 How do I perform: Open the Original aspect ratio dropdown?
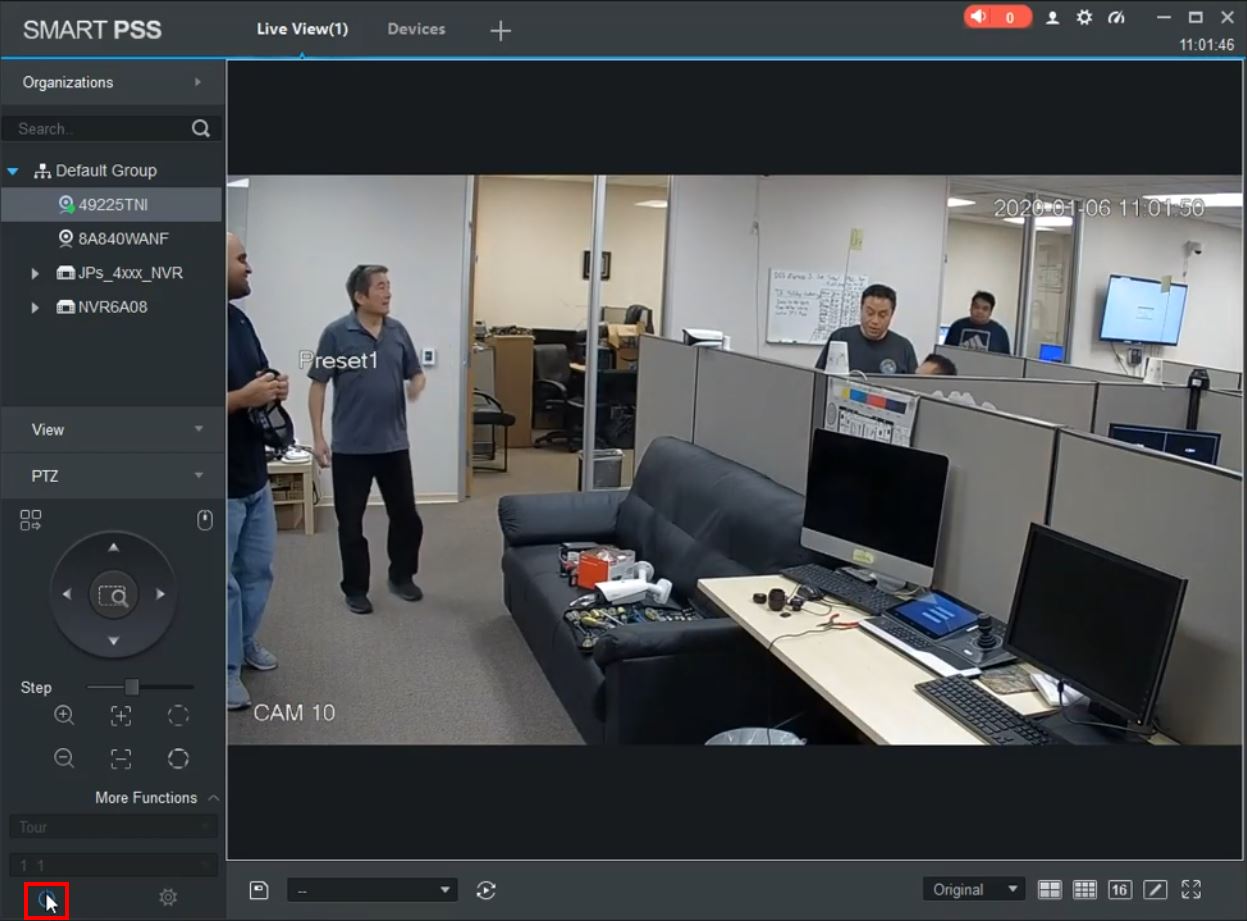974,889
